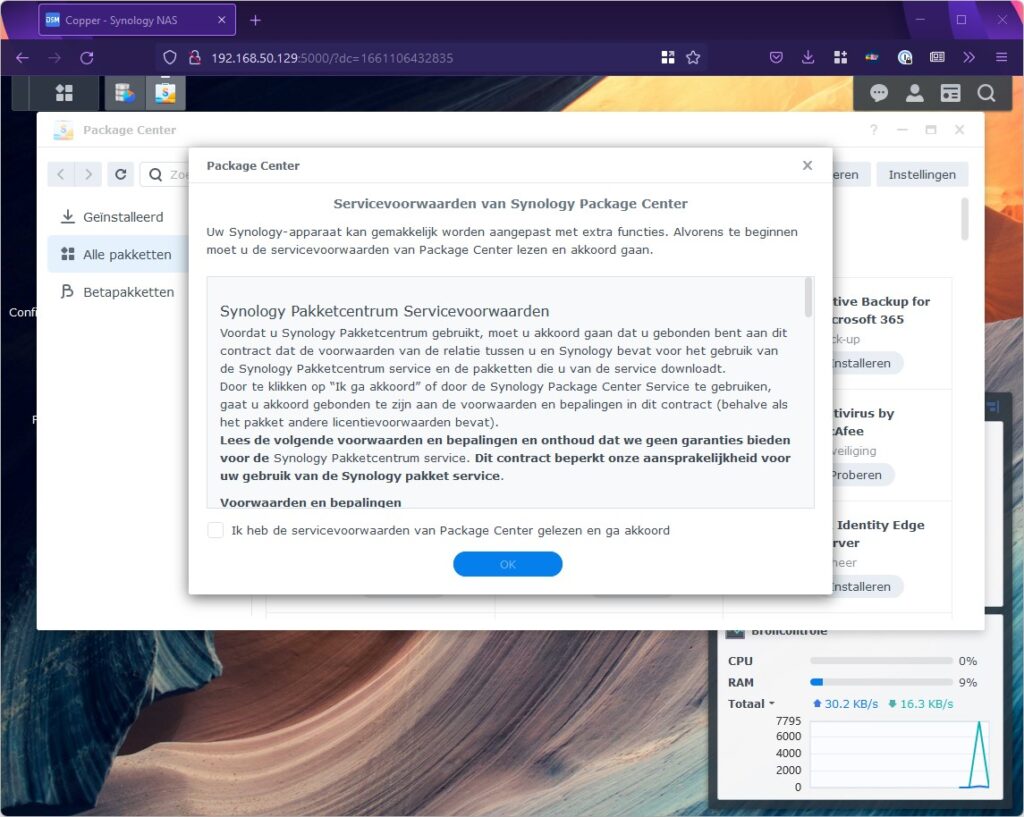Maximize the Package Center window
This screenshot has width=1024, height=817.
[931, 130]
